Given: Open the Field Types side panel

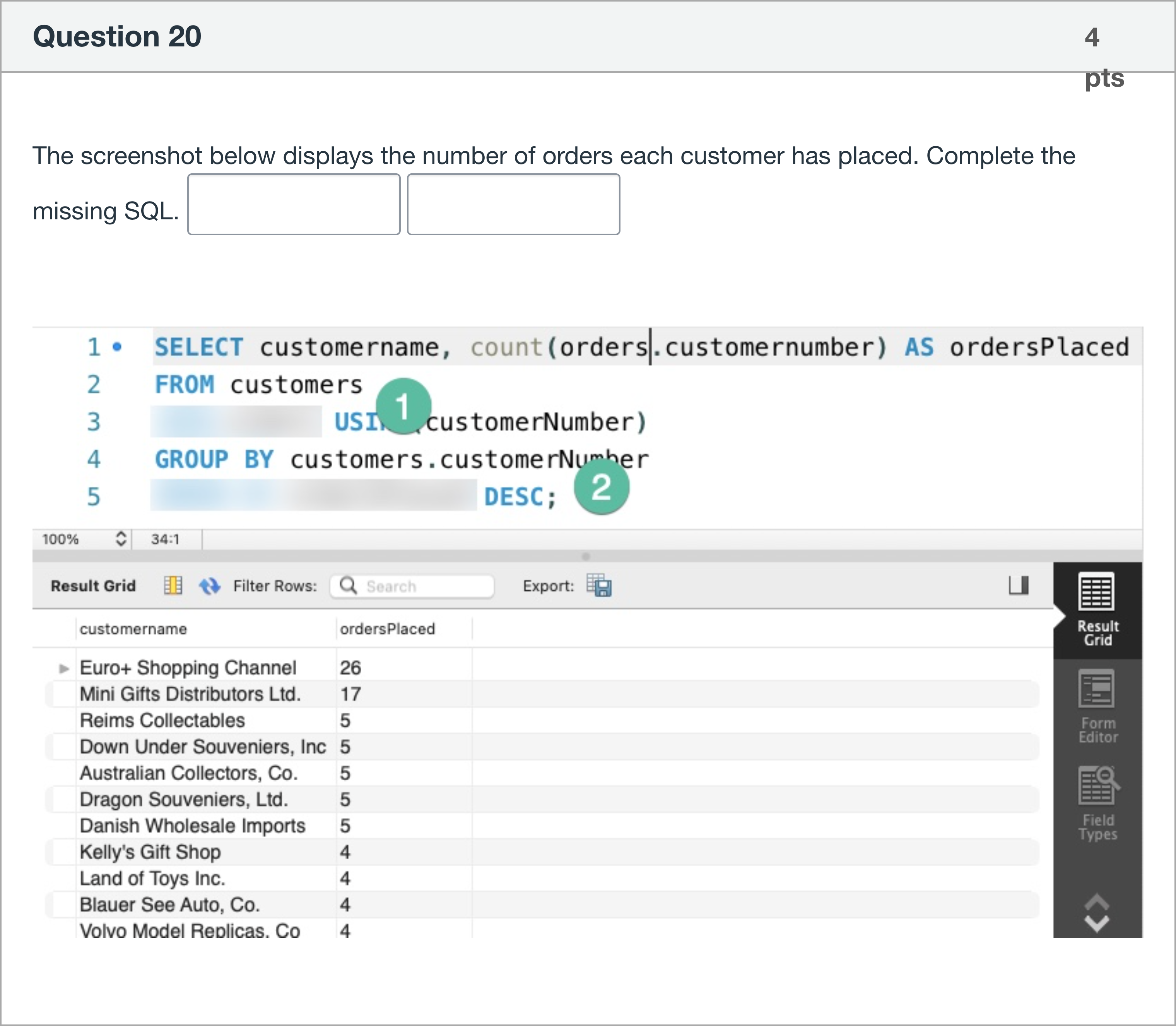Looking at the screenshot, I should 1097,803.
